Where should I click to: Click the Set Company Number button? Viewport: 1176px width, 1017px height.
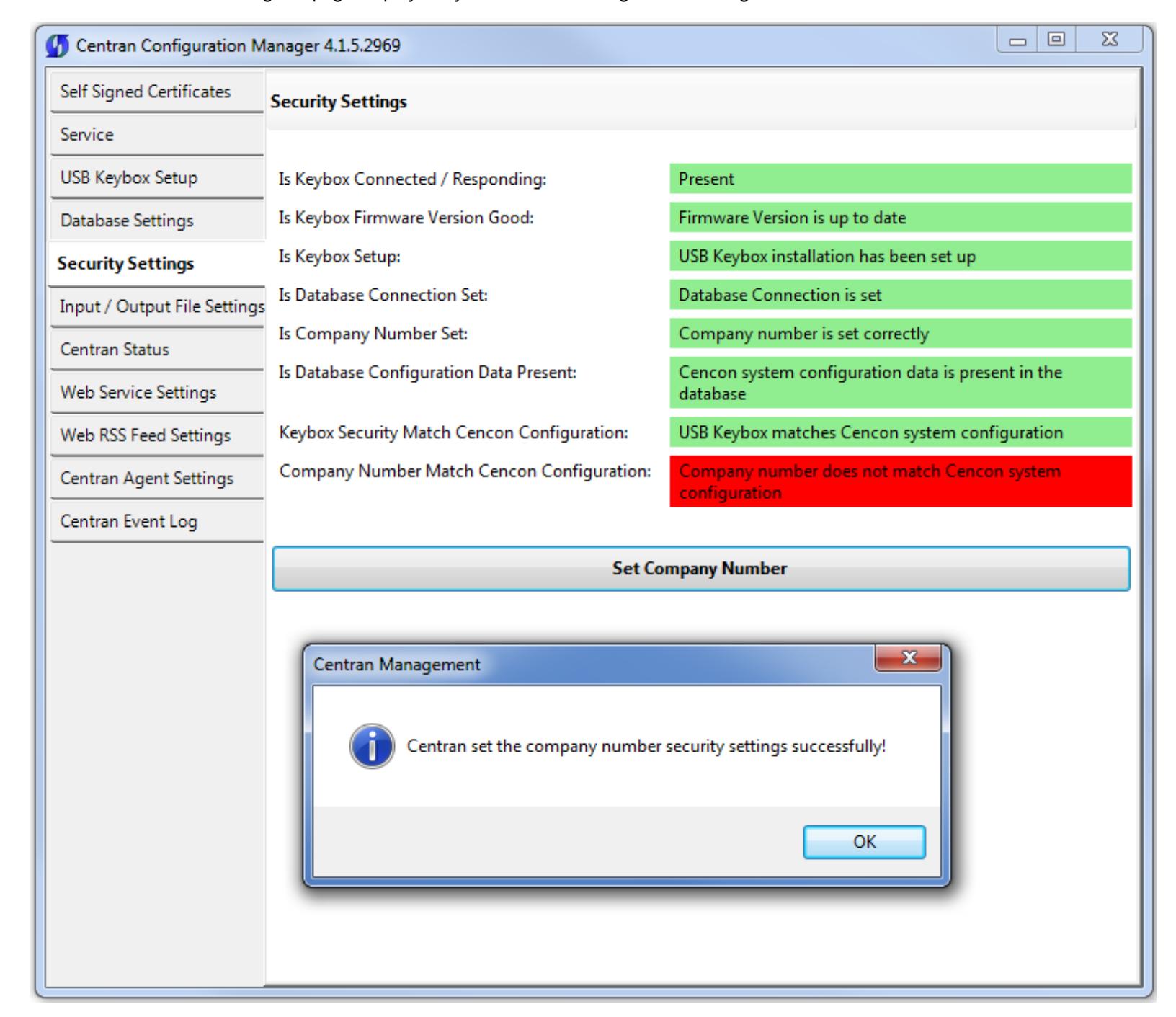tap(700, 569)
